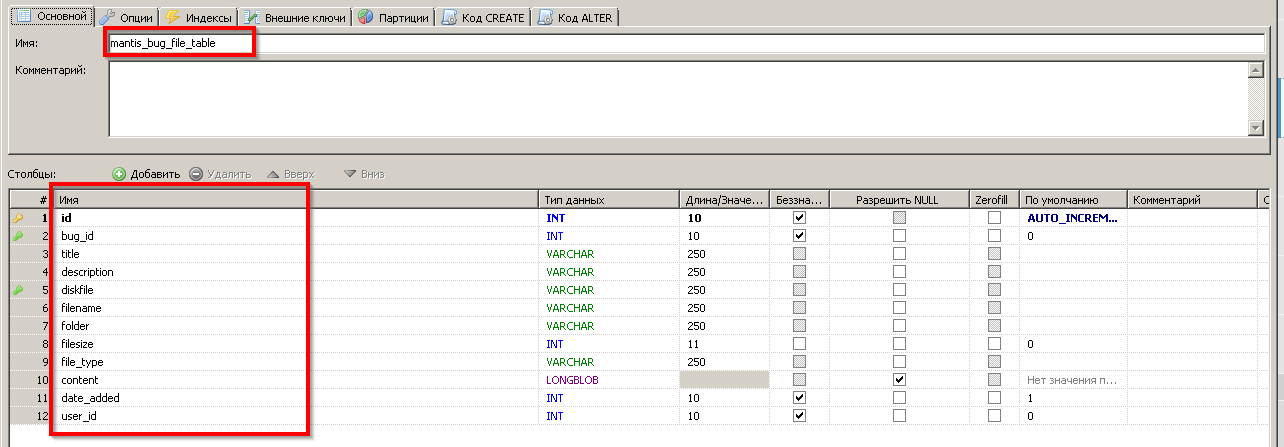Click the primary key icon on id row

click(18, 217)
